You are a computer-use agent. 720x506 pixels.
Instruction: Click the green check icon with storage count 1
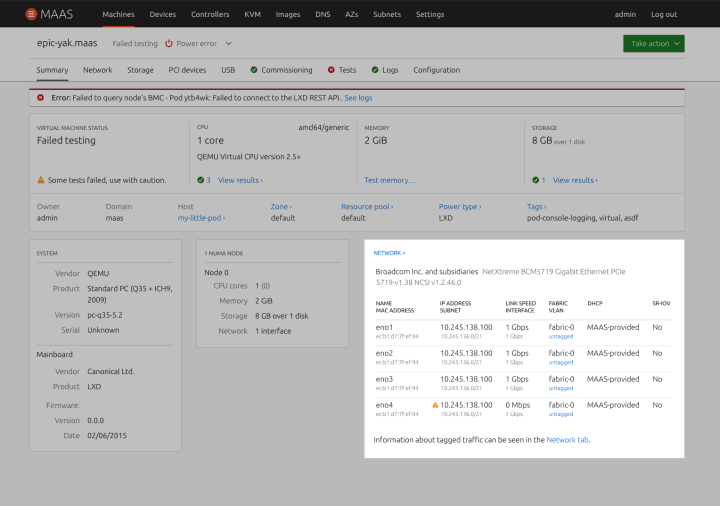535,180
